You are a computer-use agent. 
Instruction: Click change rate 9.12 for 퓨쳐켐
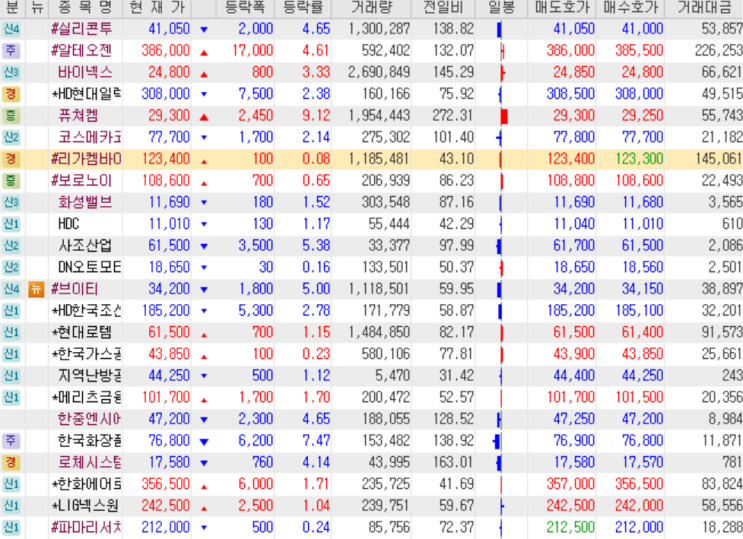pos(316,116)
